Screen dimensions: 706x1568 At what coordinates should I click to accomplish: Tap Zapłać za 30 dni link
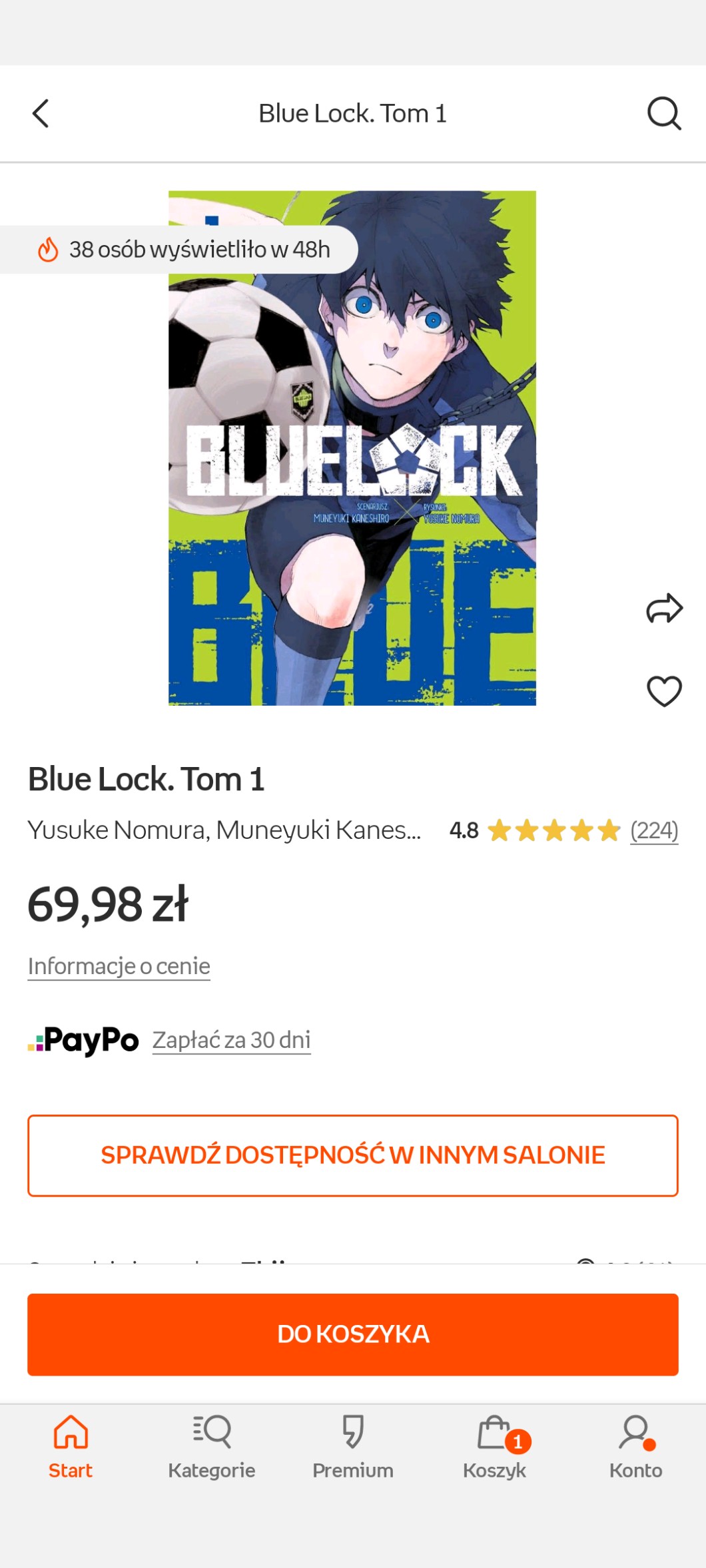[x=231, y=1040]
